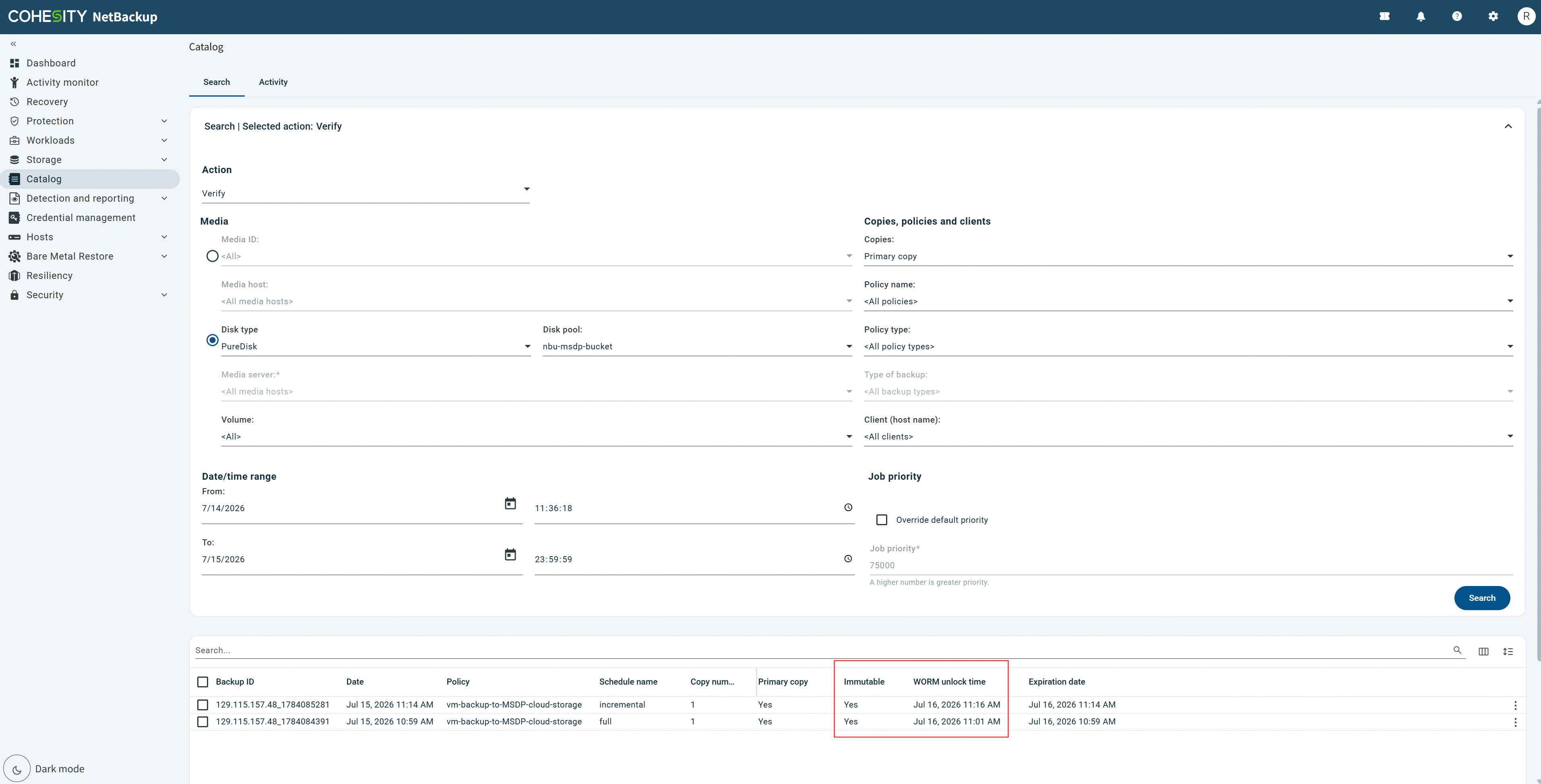Open the From date calendar picker
The width and height of the screenshot is (1541, 784).
pyautogui.click(x=510, y=503)
